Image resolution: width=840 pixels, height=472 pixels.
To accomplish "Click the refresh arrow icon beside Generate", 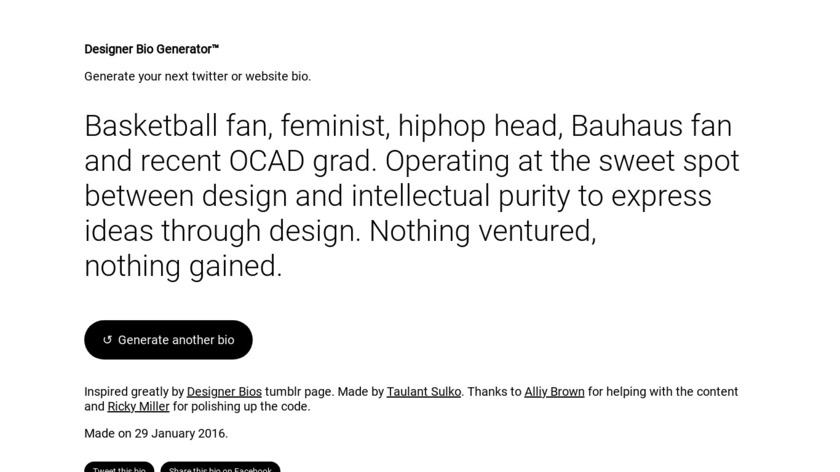I will [108, 340].
